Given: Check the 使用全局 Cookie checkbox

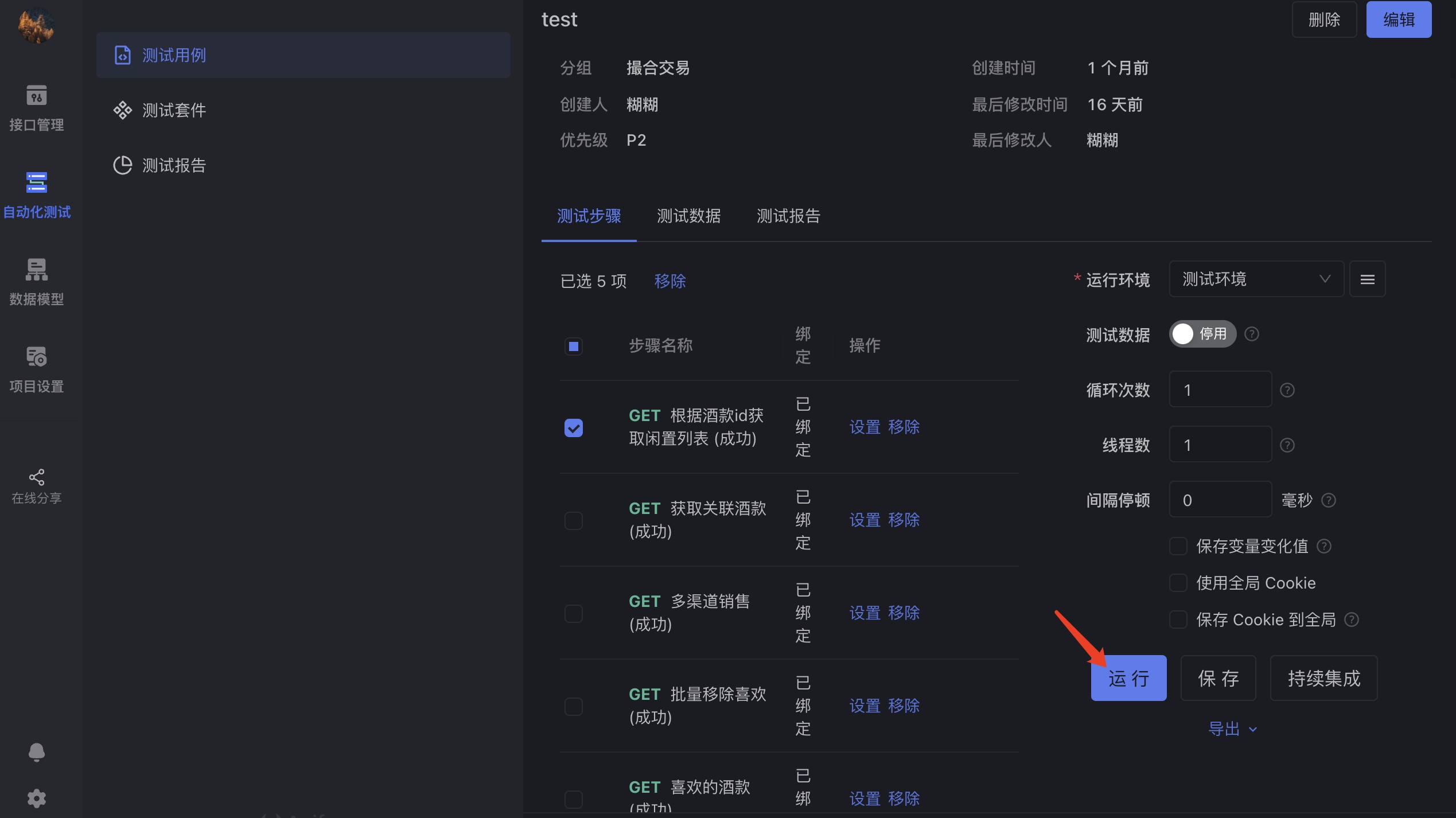Looking at the screenshot, I should [1178, 583].
